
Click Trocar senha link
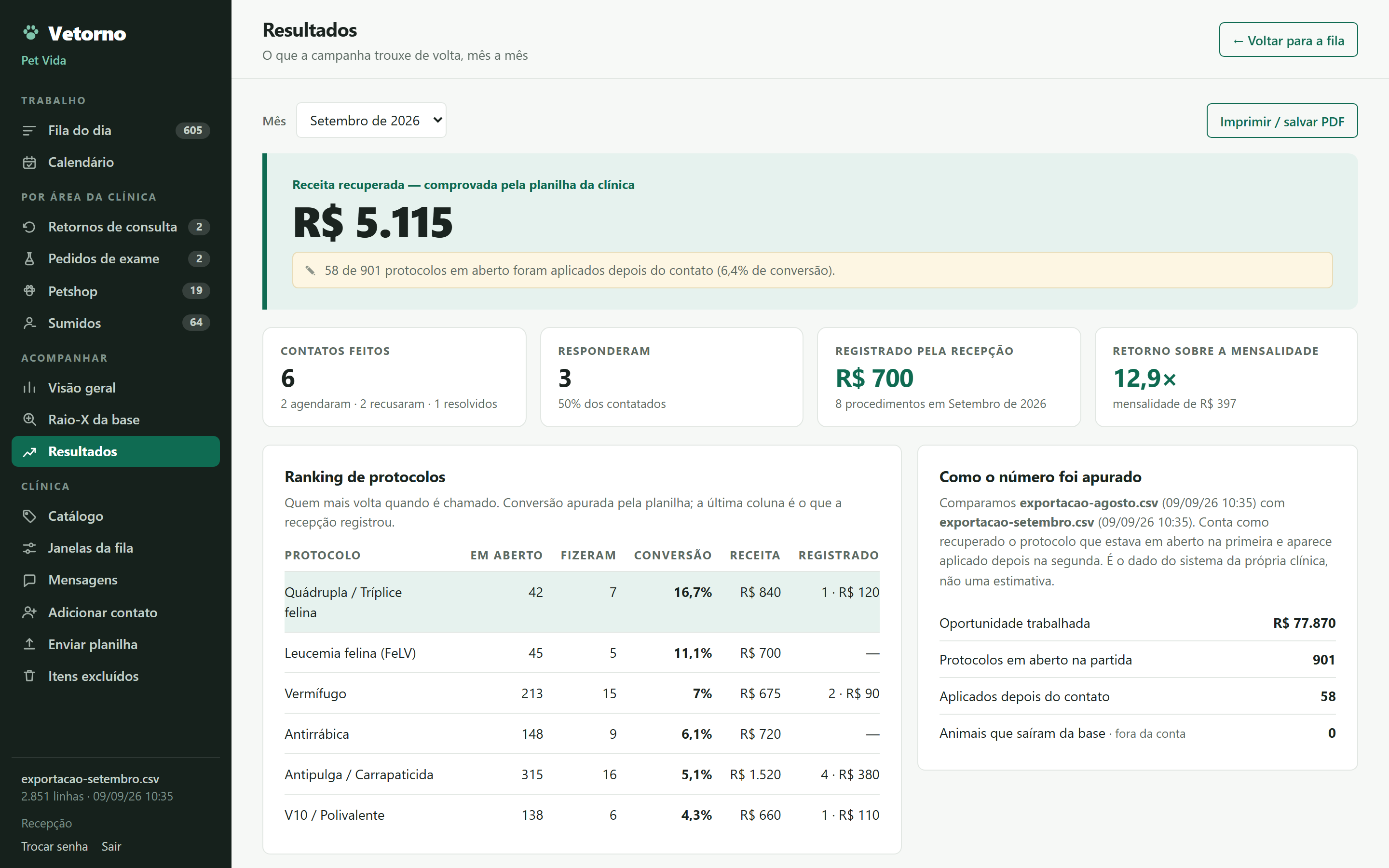click(x=54, y=846)
